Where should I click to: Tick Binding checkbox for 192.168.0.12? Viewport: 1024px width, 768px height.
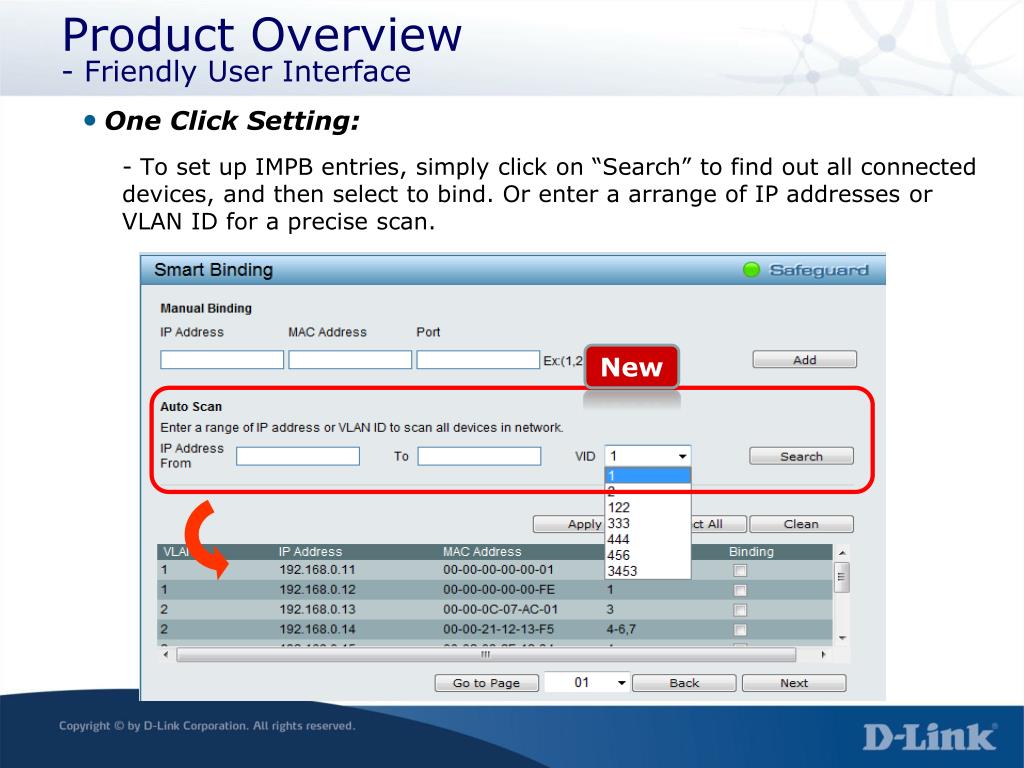[x=739, y=590]
